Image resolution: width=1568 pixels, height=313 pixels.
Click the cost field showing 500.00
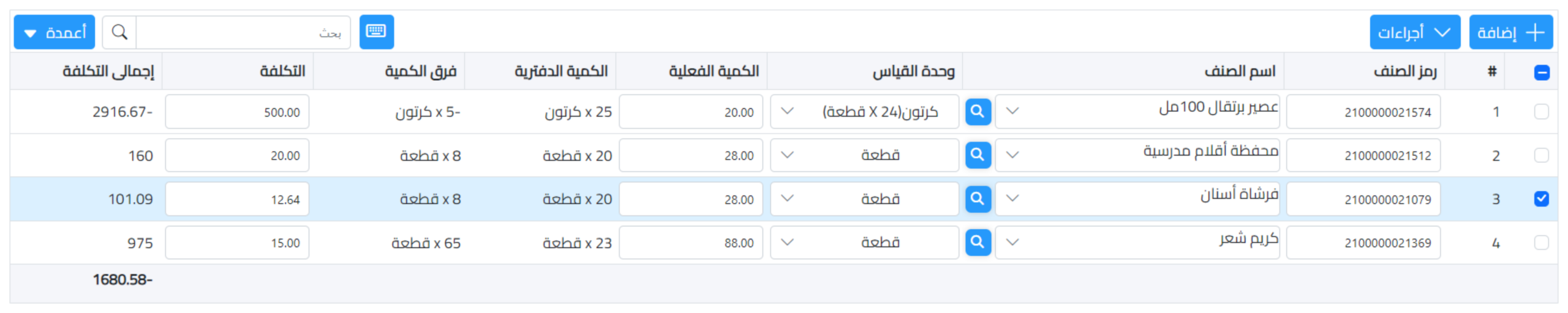click(x=237, y=112)
